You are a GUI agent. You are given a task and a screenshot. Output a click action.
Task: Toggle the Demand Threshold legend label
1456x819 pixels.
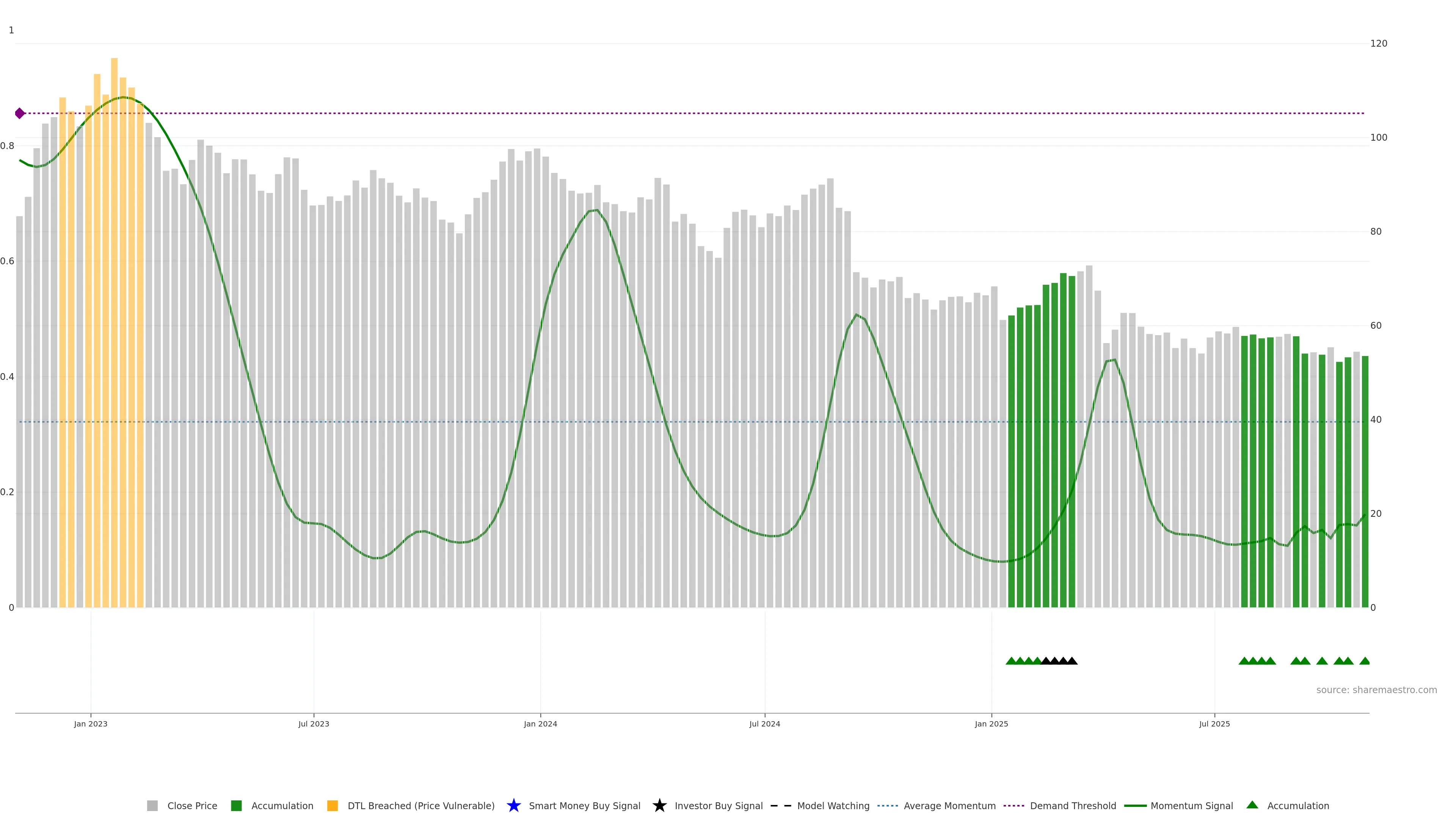(1073, 805)
